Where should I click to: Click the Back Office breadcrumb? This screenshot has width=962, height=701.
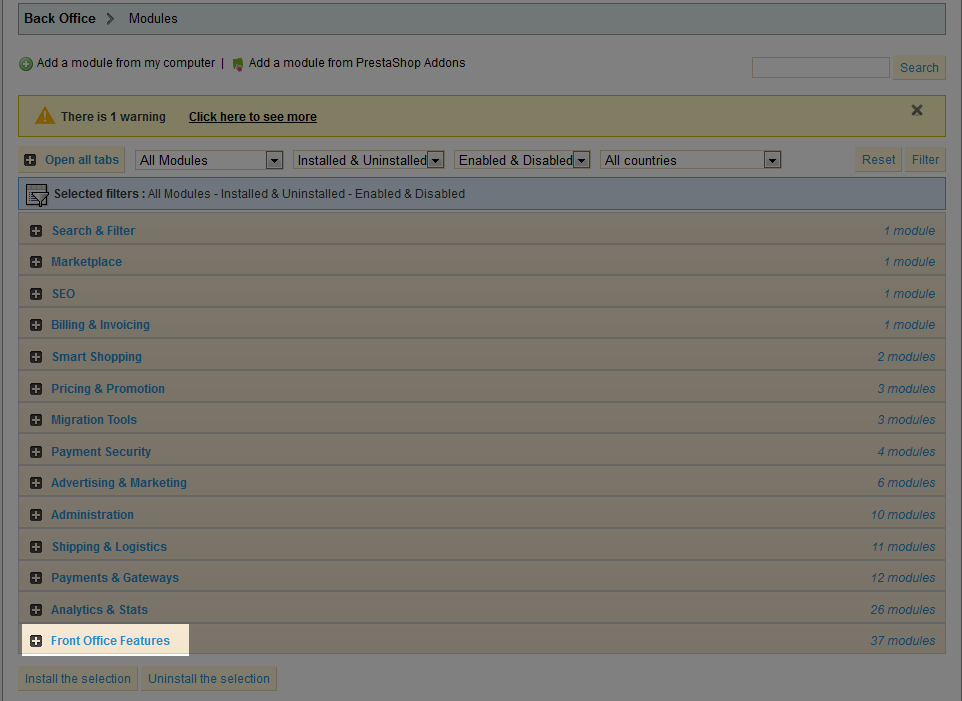tap(60, 19)
